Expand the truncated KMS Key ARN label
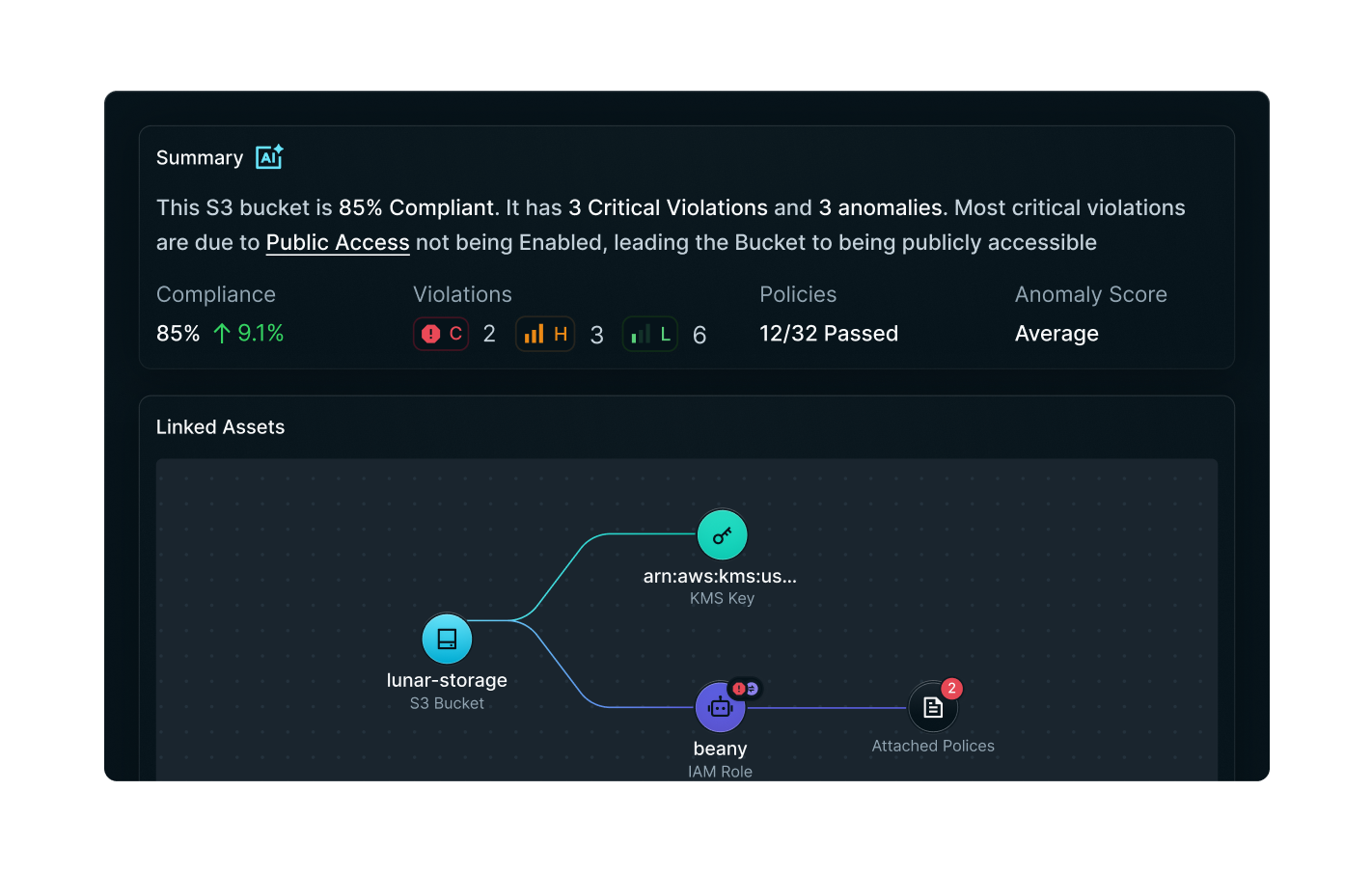Screen dimensions: 1372x872 coord(721,576)
